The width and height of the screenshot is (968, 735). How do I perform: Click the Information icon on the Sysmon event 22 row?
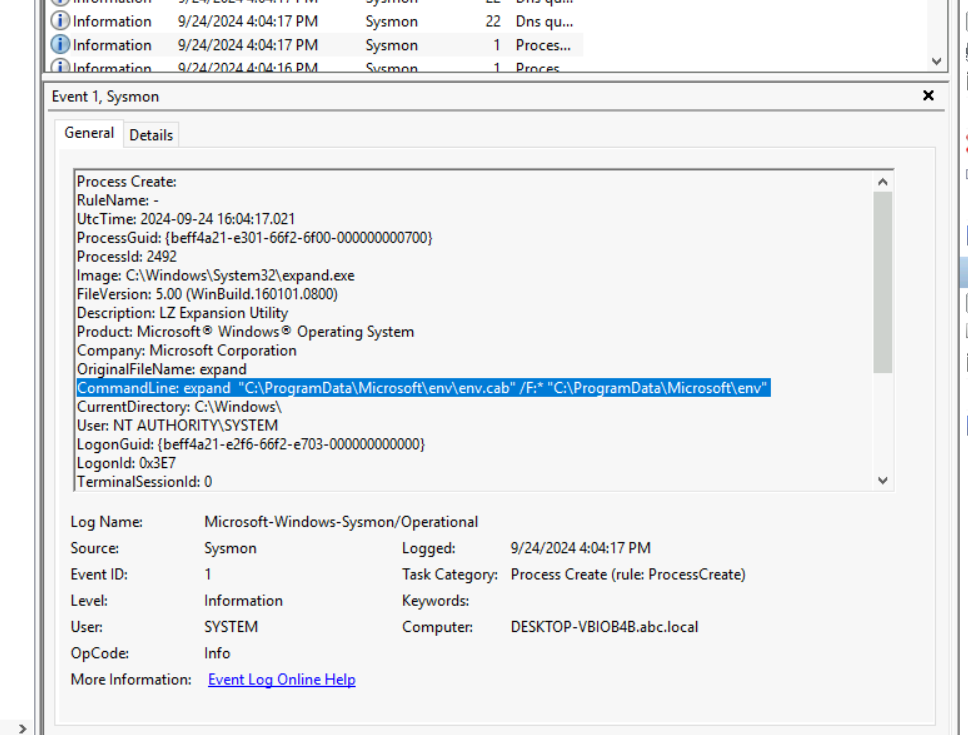60,21
